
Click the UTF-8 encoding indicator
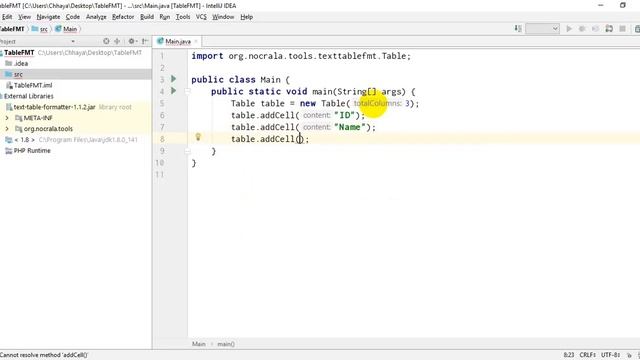point(611,355)
